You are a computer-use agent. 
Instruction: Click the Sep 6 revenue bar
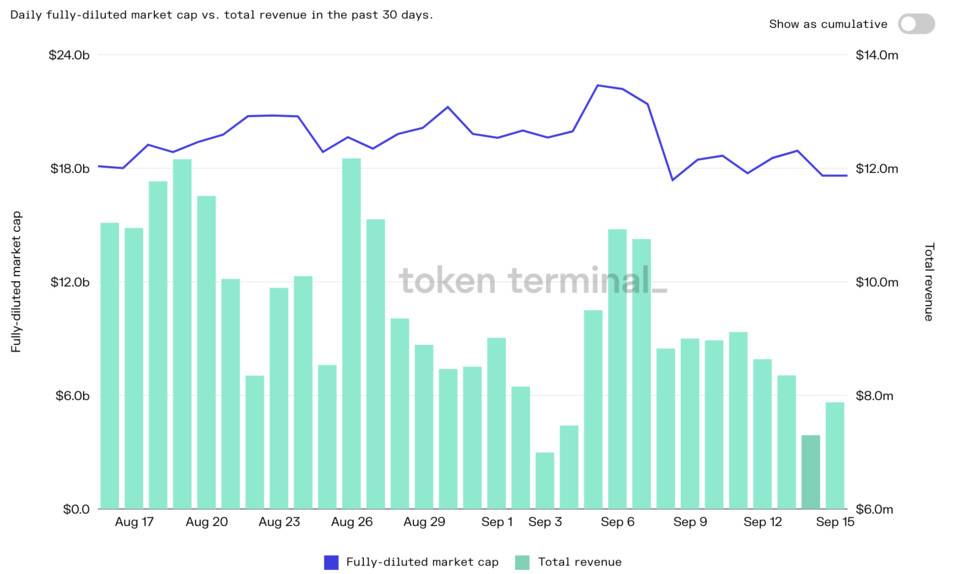click(x=617, y=369)
